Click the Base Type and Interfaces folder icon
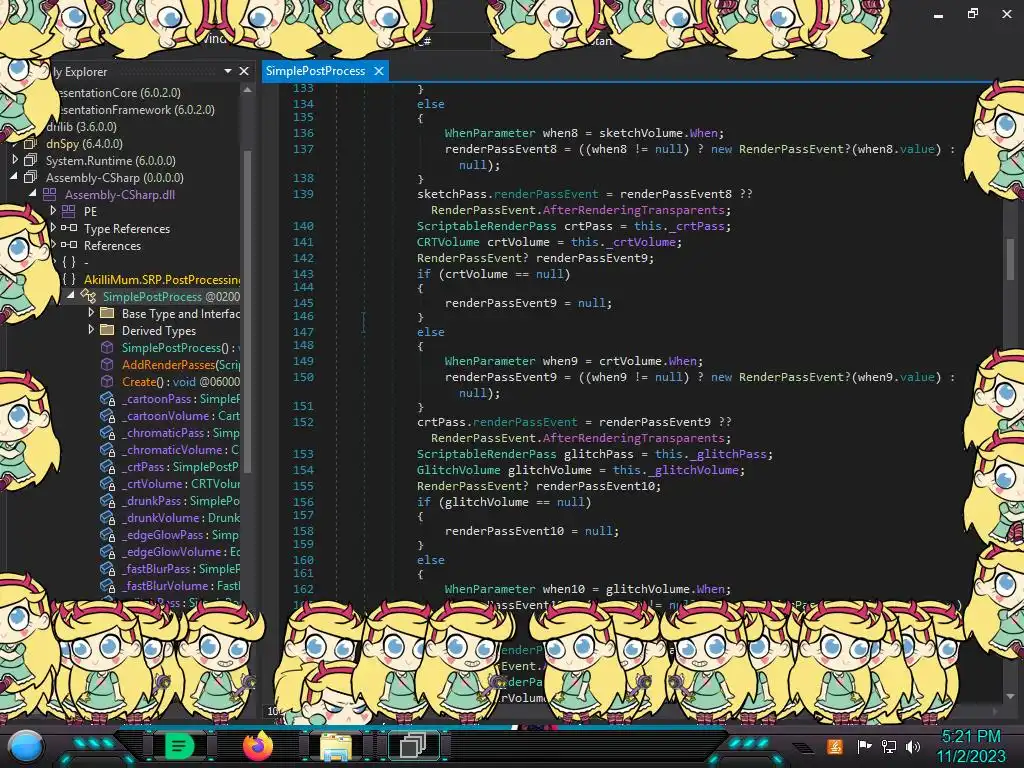This screenshot has height=768, width=1024. click(x=107, y=313)
